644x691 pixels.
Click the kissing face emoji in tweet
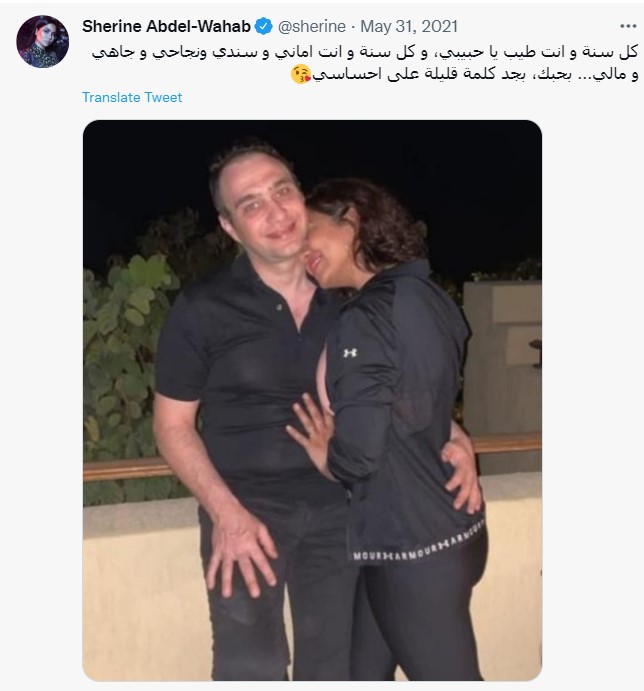(301, 74)
